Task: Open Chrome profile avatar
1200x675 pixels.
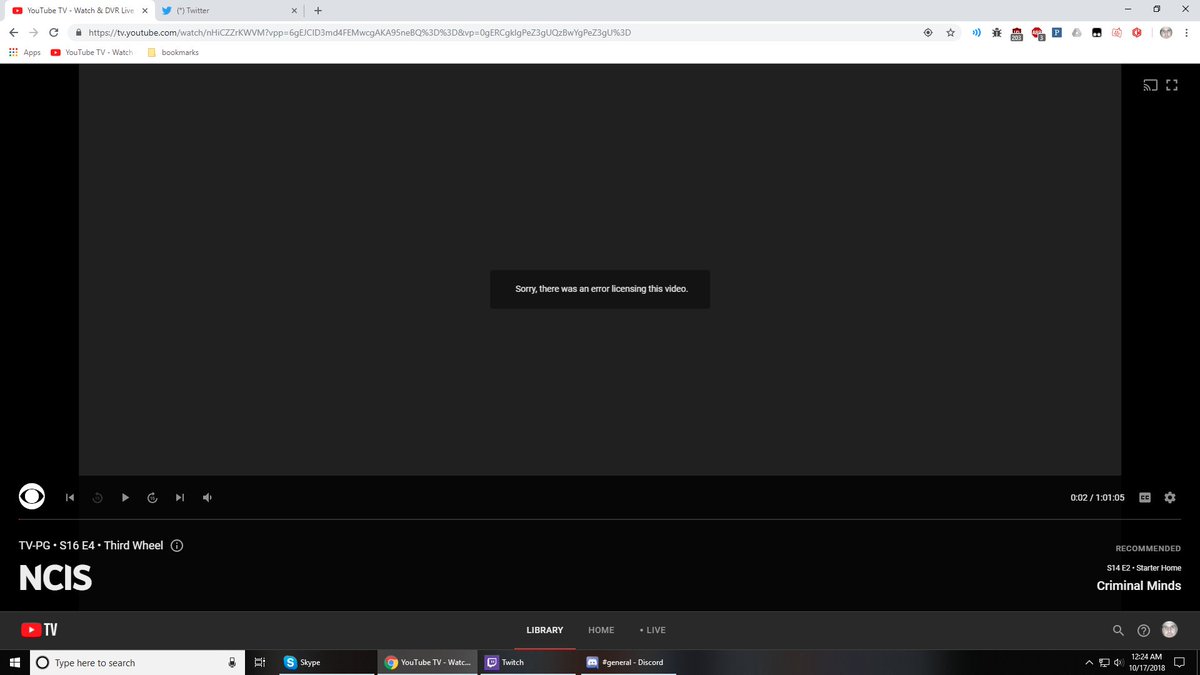Action: point(1166,32)
